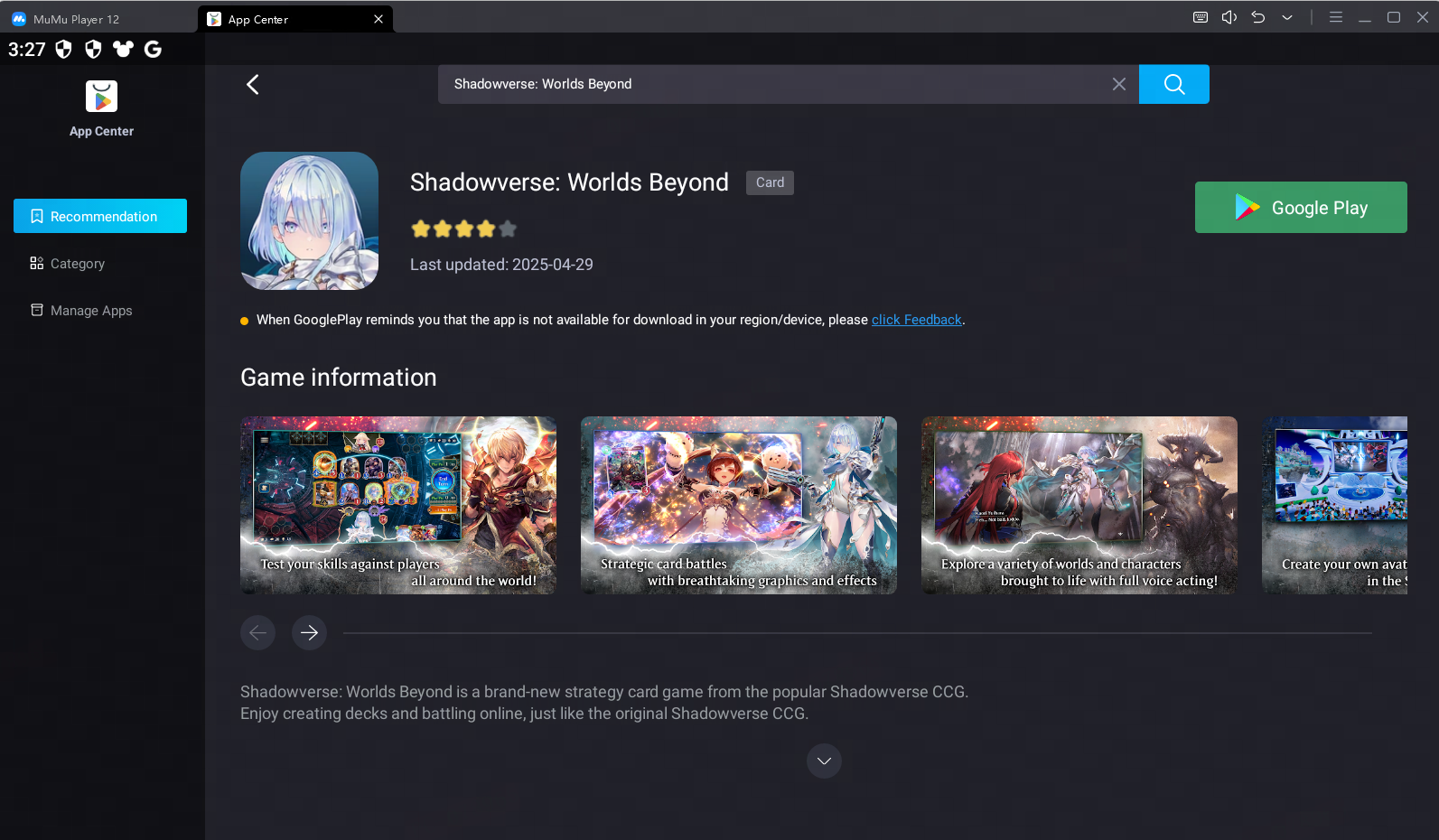
Task: Click the star rating of the game
Action: click(x=464, y=229)
